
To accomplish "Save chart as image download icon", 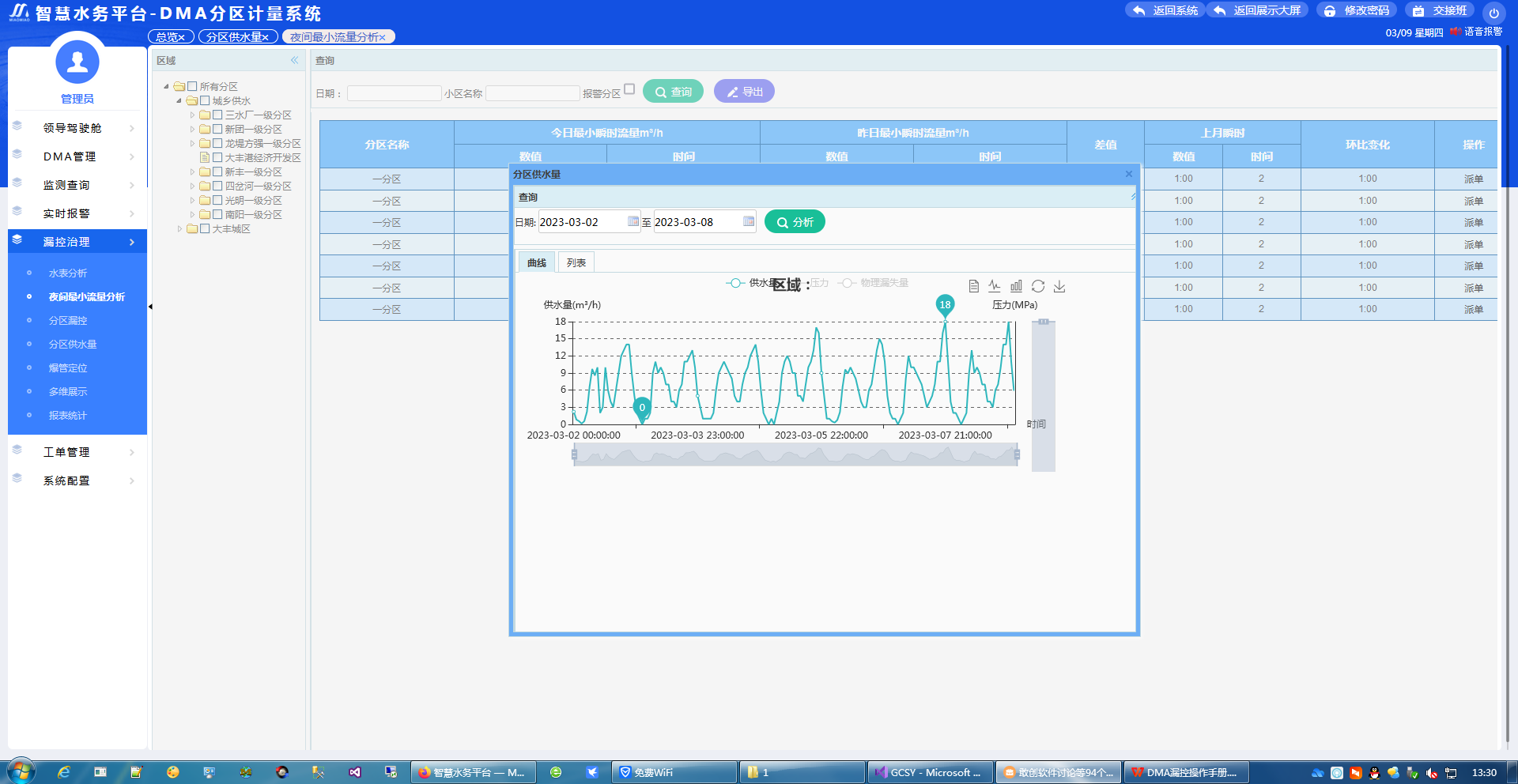I will [x=1059, y=286].
